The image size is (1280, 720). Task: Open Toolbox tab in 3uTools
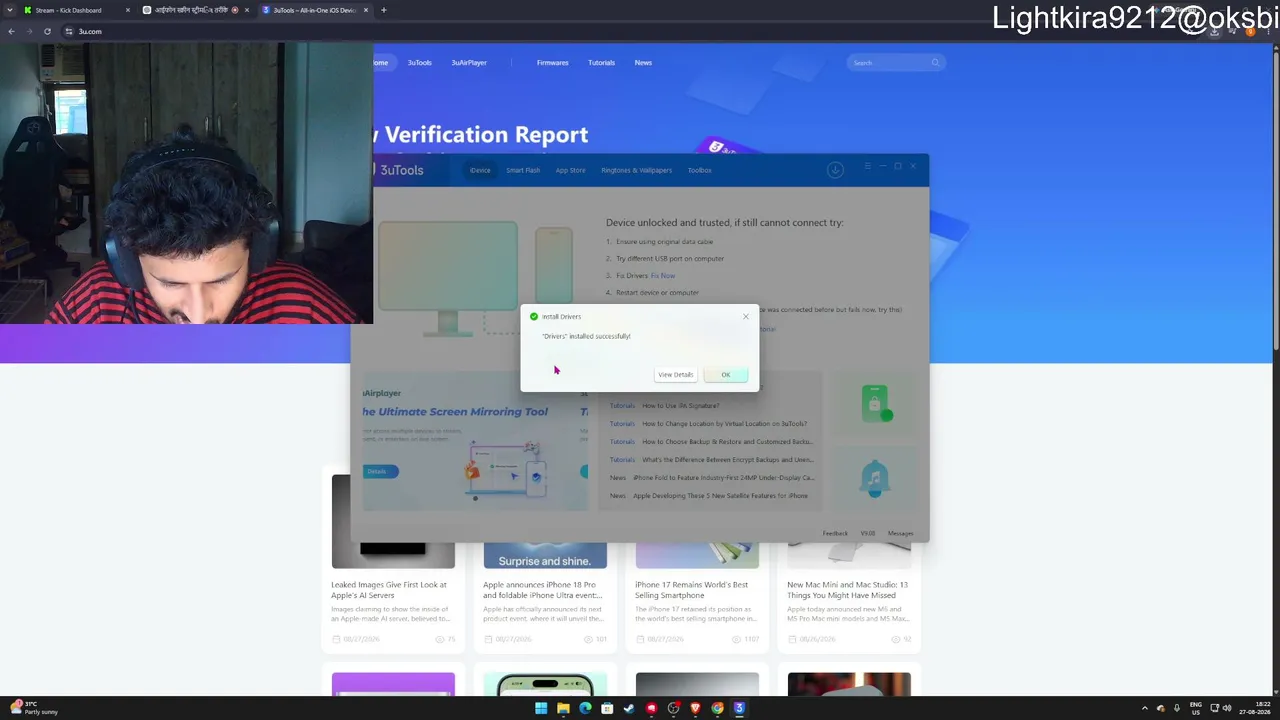point(699,170)
